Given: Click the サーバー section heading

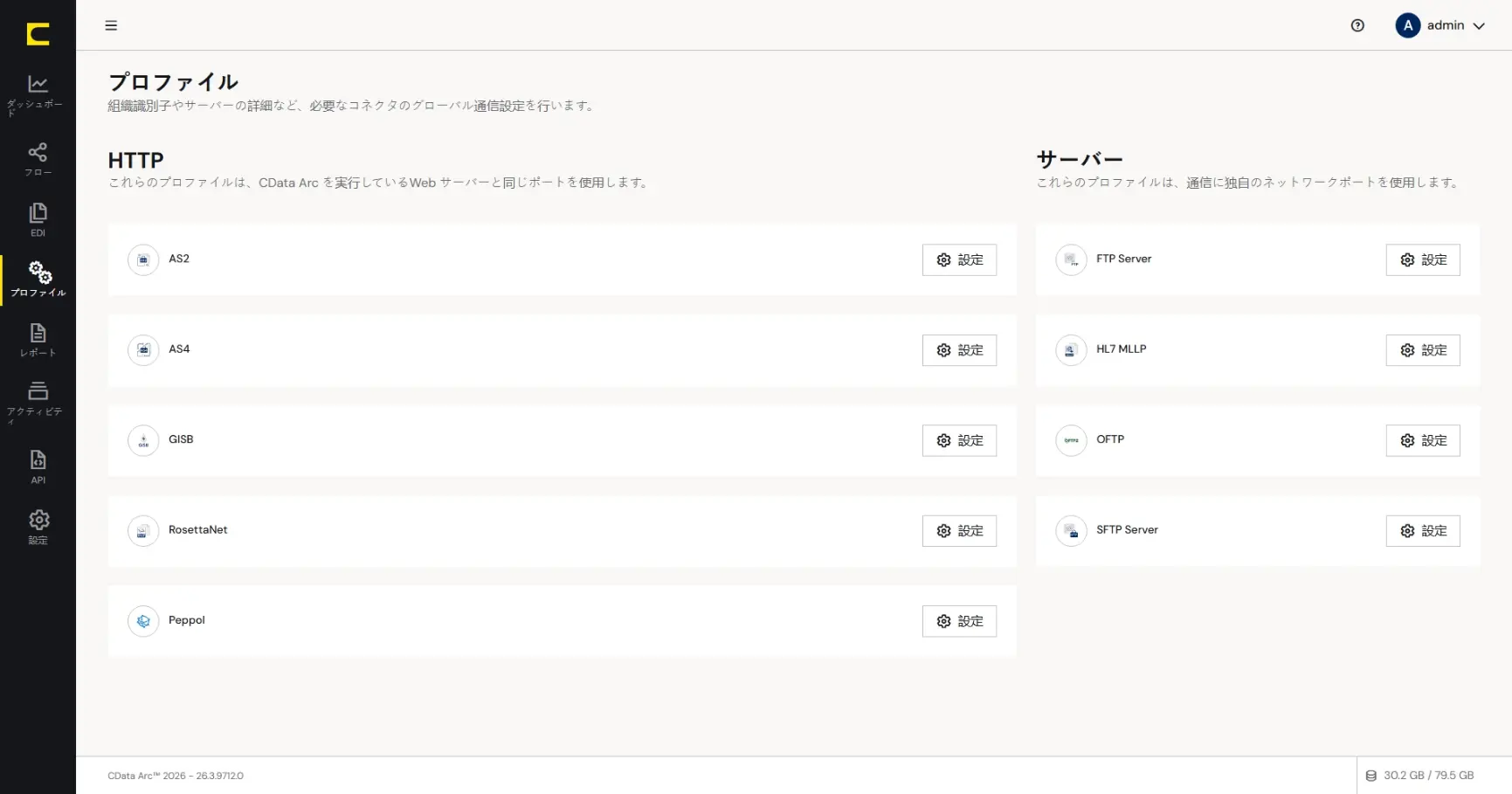Looking at the screenshot, I should 1080,160.
